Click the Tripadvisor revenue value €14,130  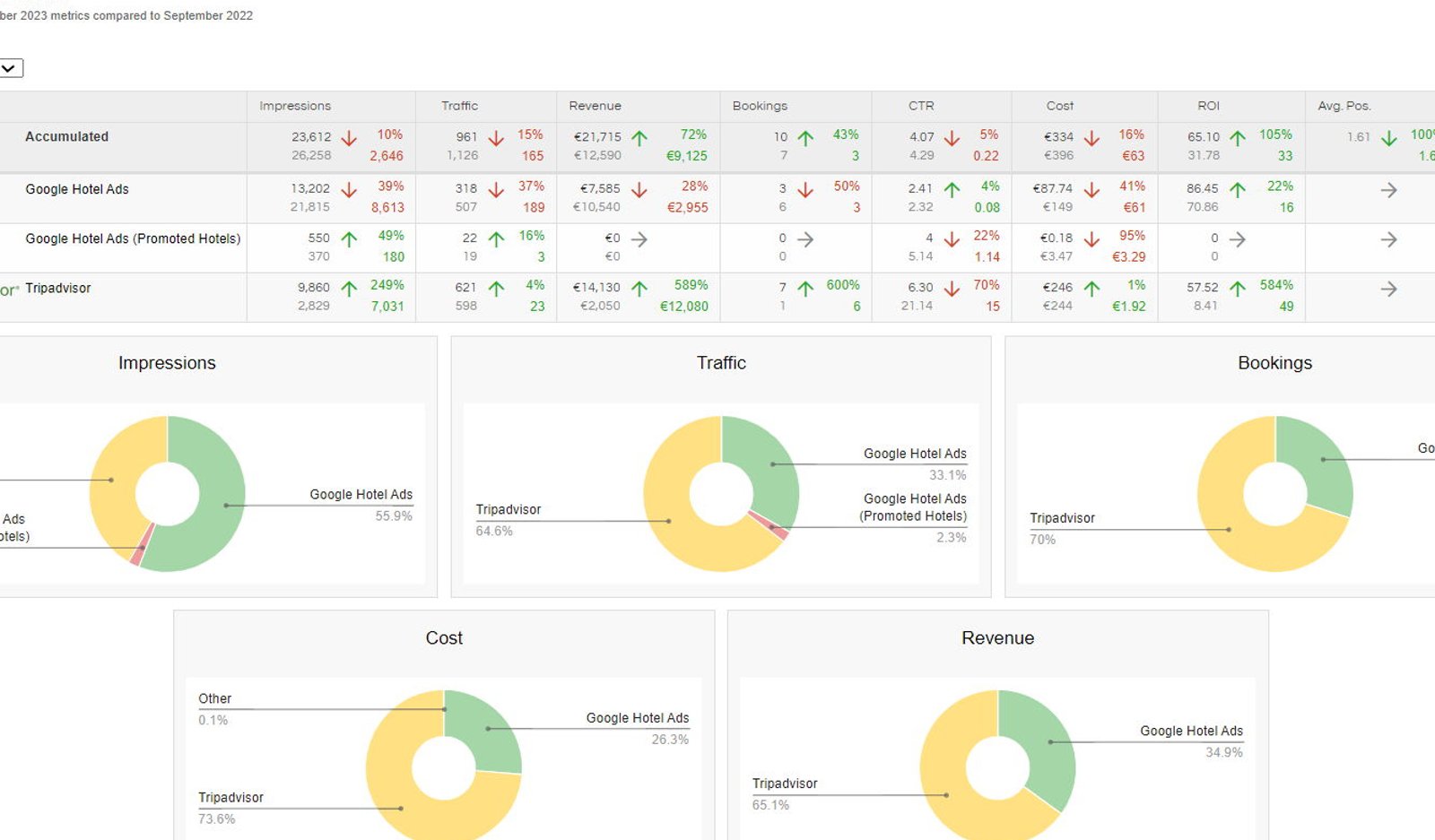coord(596,288)
